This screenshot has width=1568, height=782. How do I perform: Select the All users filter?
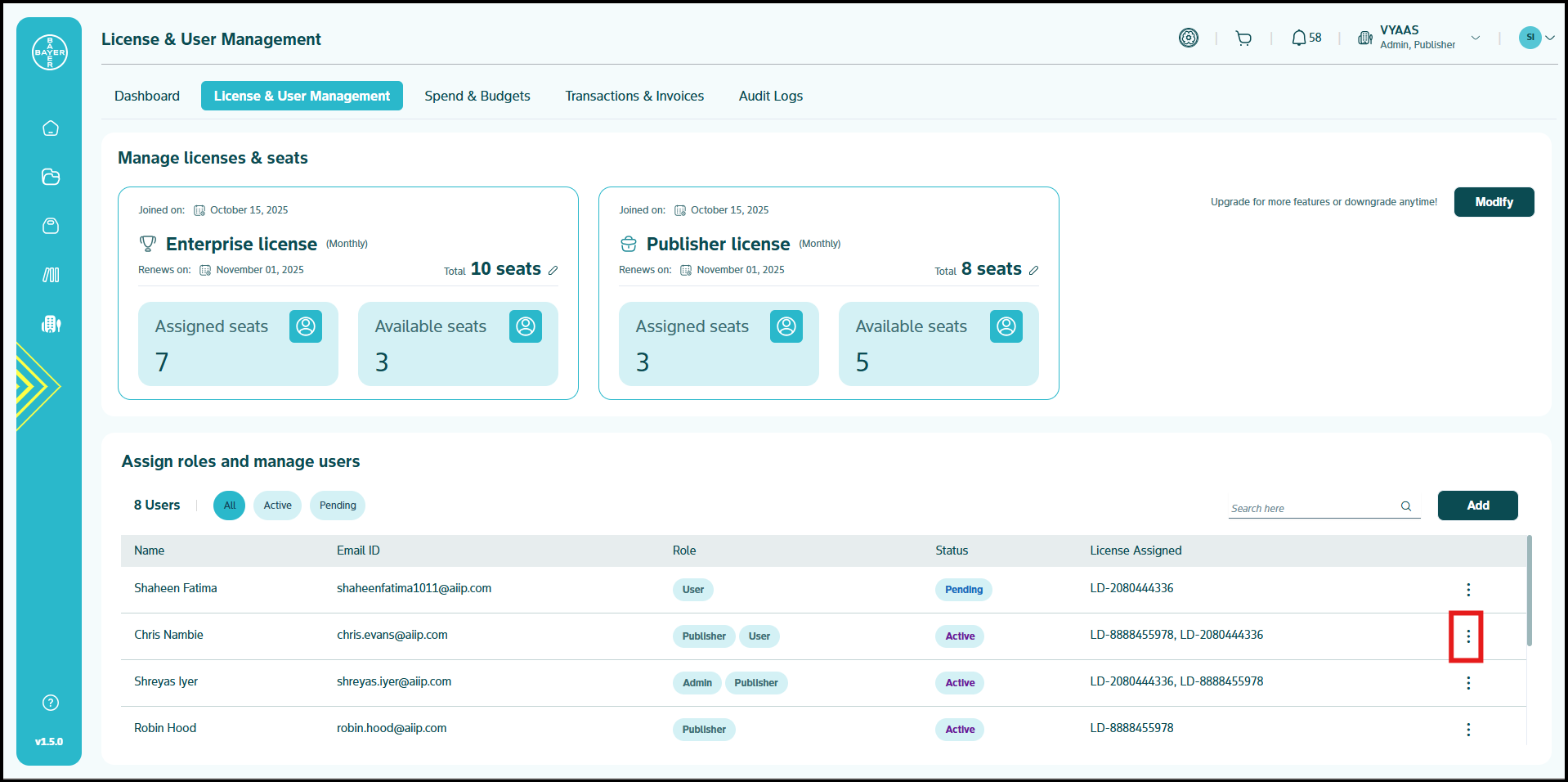[x=229, y=506]
